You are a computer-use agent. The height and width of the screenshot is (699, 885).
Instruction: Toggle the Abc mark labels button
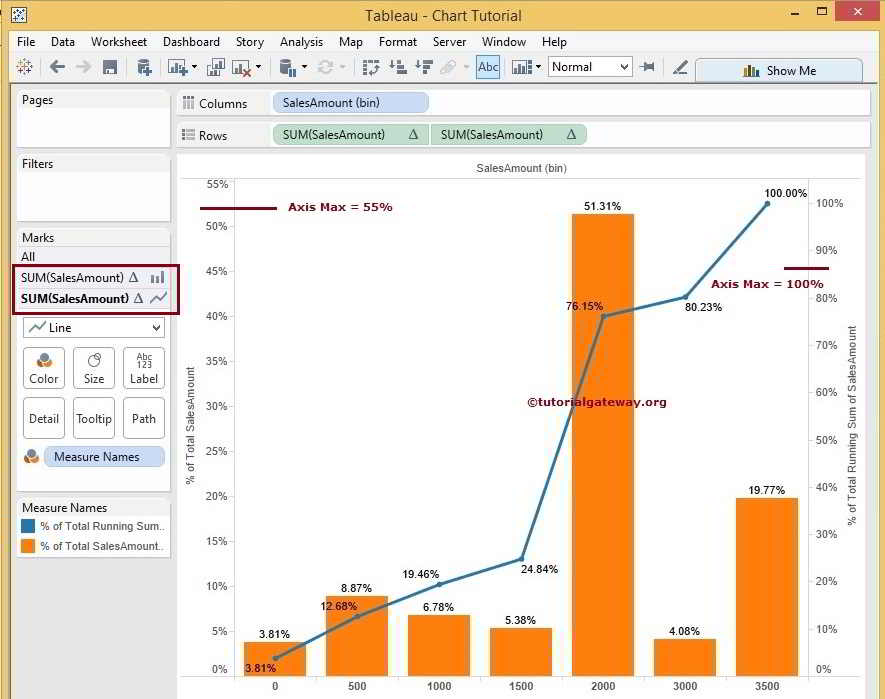click(488, 67)
